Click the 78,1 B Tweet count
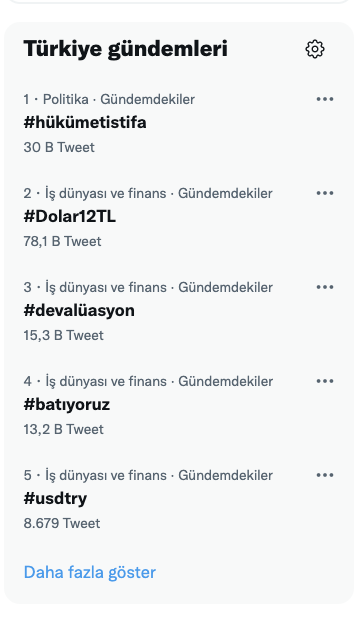 pyautogui.click(x=62, y=241)
